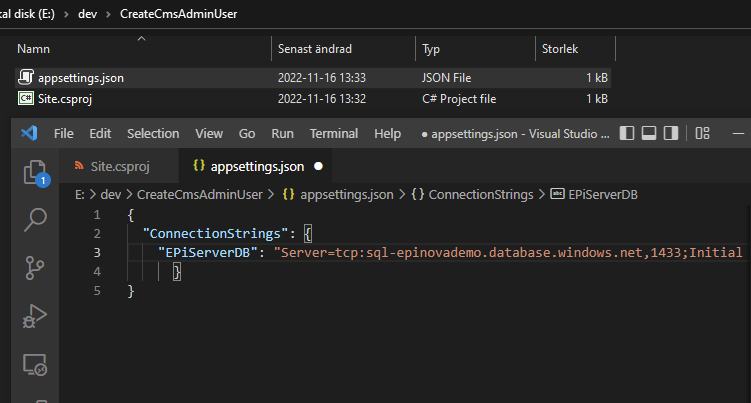This screenshot has height=403, width=751.
Task: Sort files by the Senast ändrad column
Action: (315, 49)
